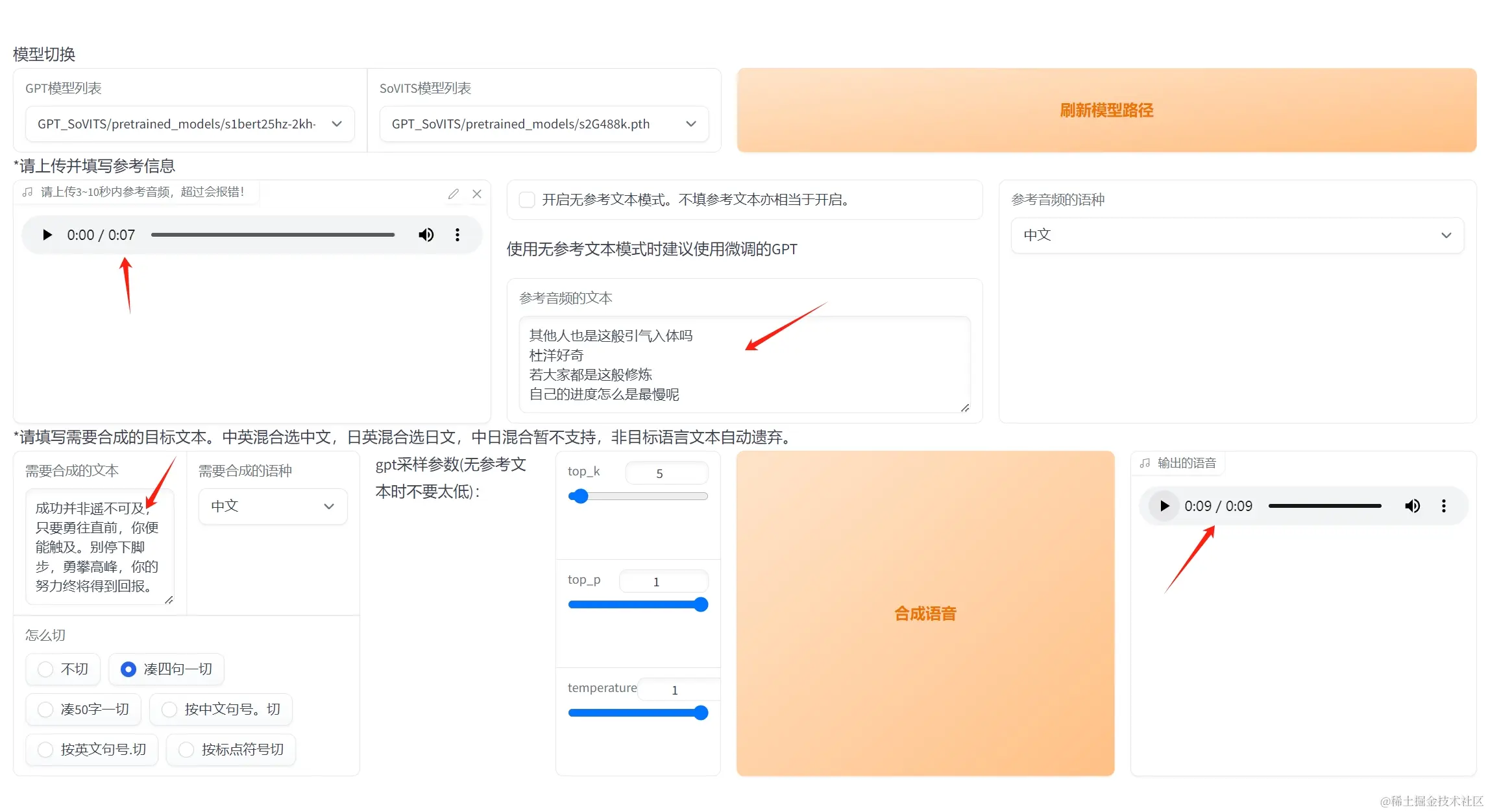Expand the GPT模型列表 dropdown
The width and height of the screenshot is (1488, 812).
[x=189, y=124]
